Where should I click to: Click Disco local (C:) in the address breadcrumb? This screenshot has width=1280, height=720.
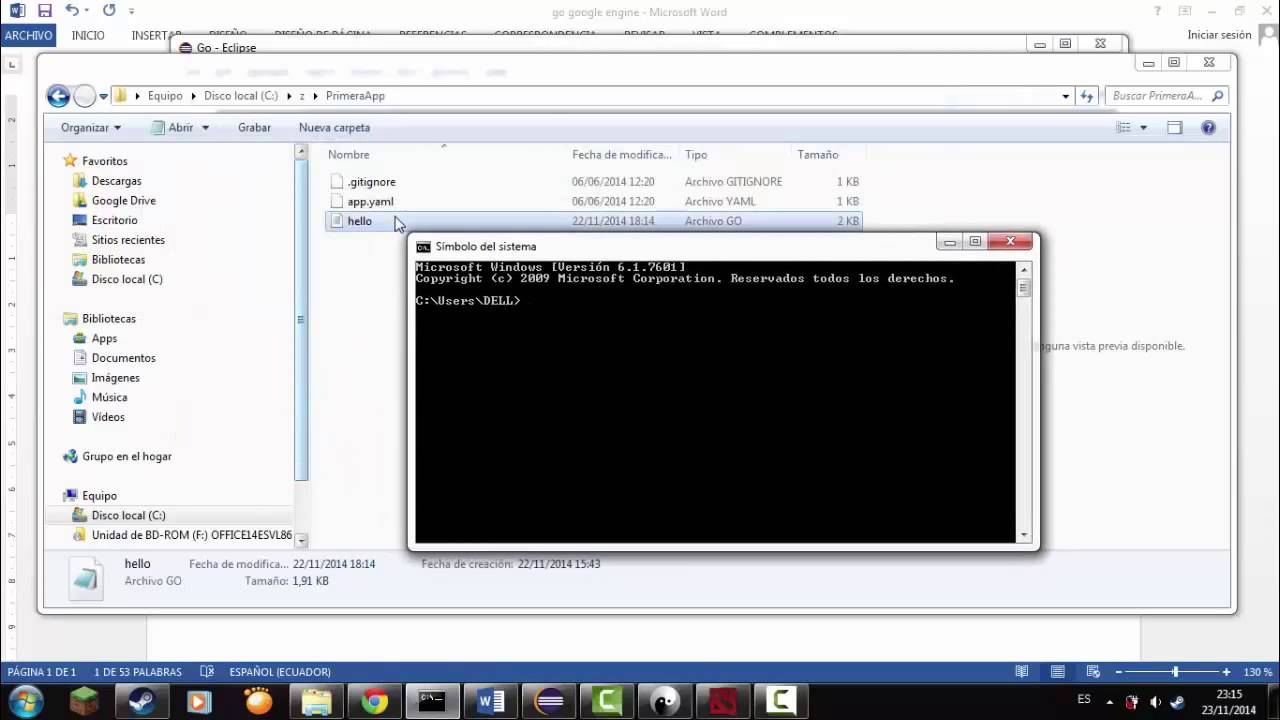coord(241,96)
